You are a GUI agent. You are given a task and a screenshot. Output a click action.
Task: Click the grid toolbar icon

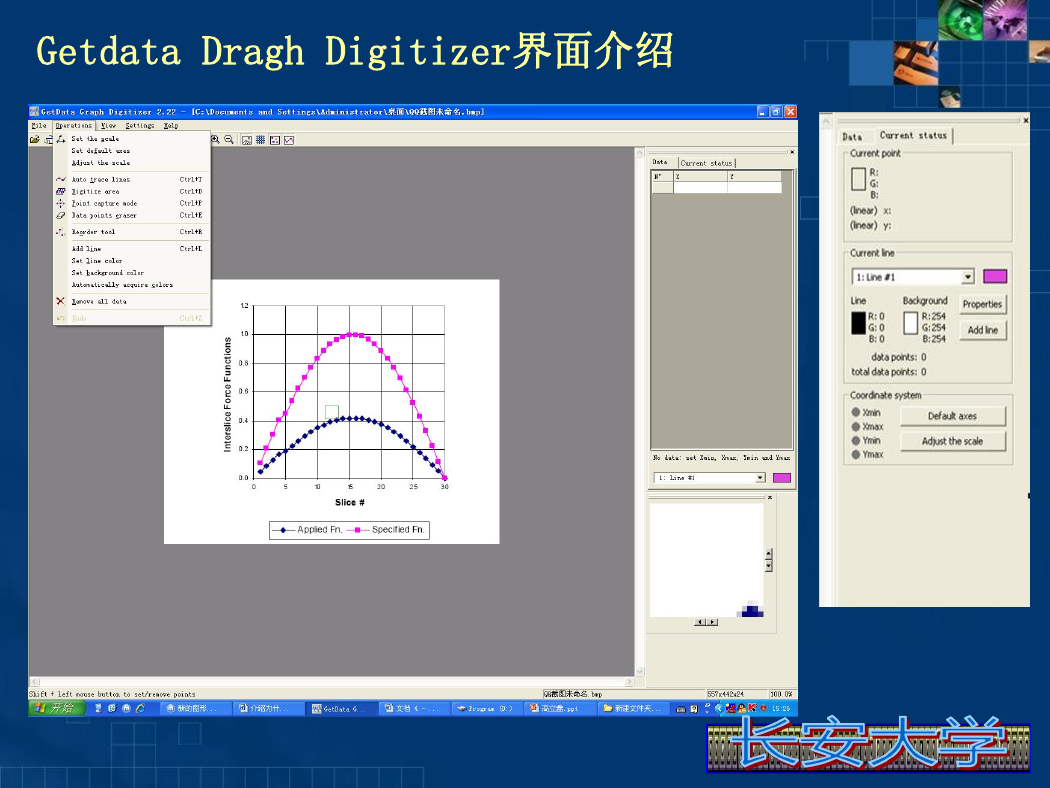tap(260, 140)
